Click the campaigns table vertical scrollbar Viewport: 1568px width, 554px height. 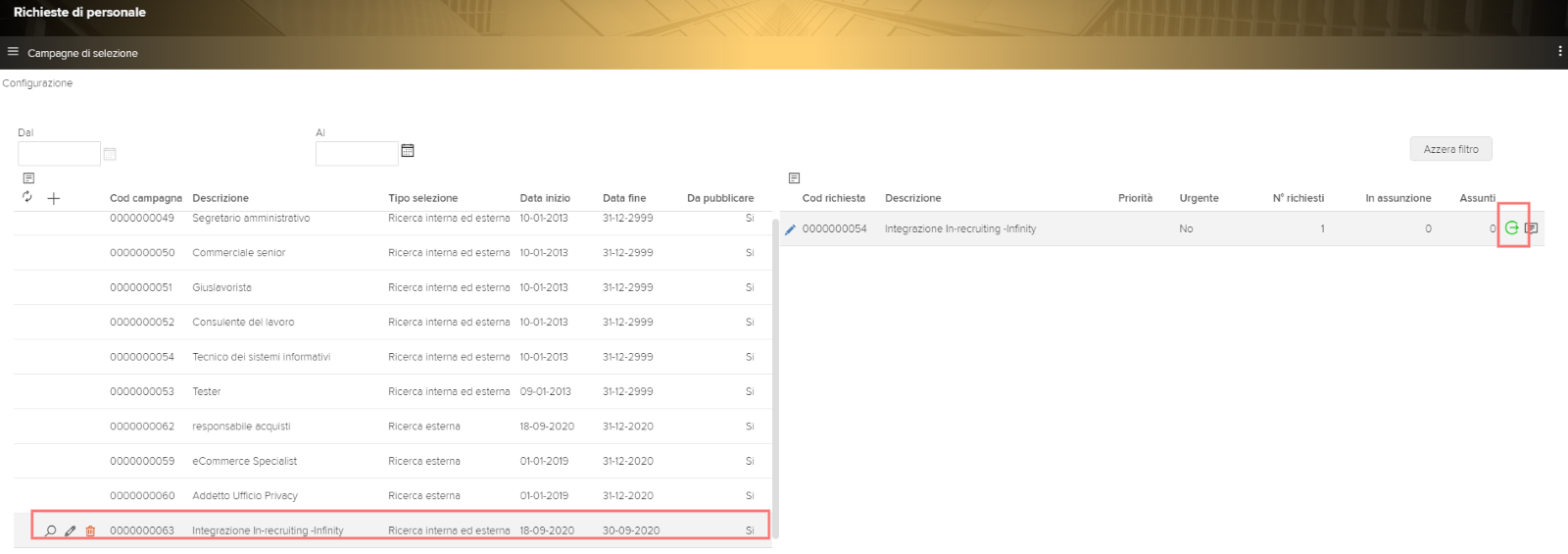pyautogui.click(x=776, y=378)
